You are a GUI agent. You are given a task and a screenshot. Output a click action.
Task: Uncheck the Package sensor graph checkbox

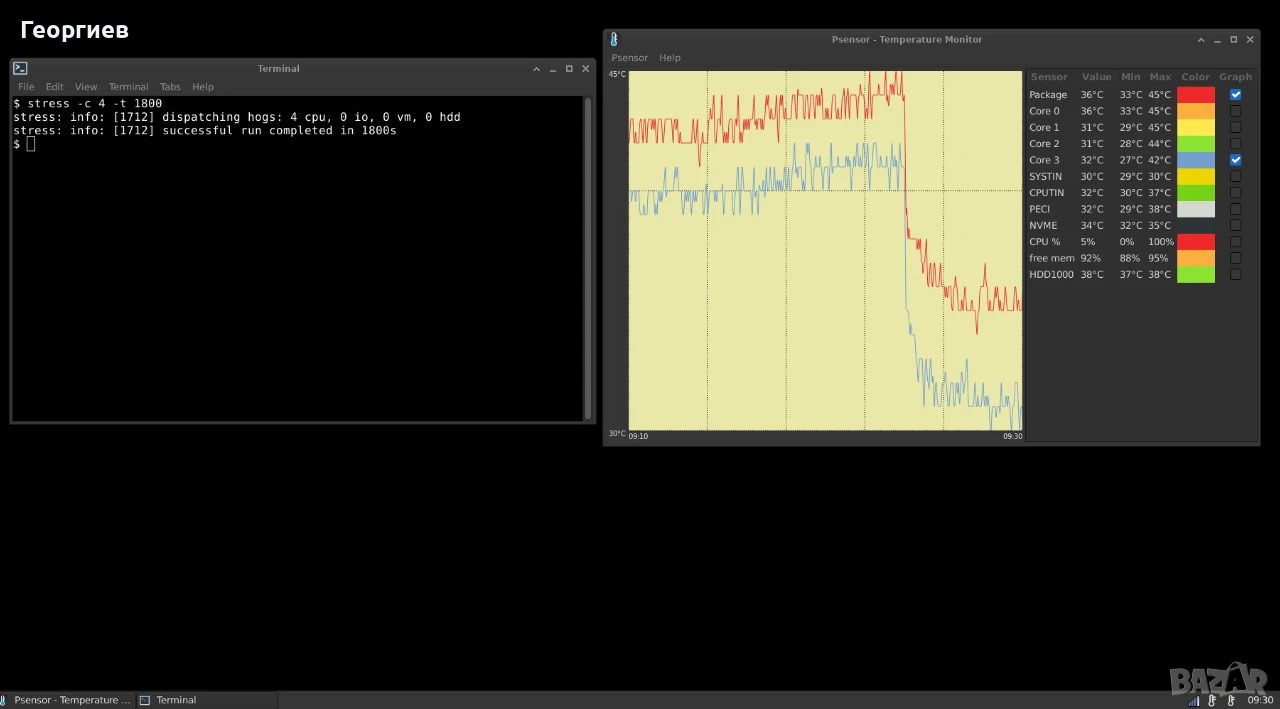pyautogui.click(x=1236, y=95)
